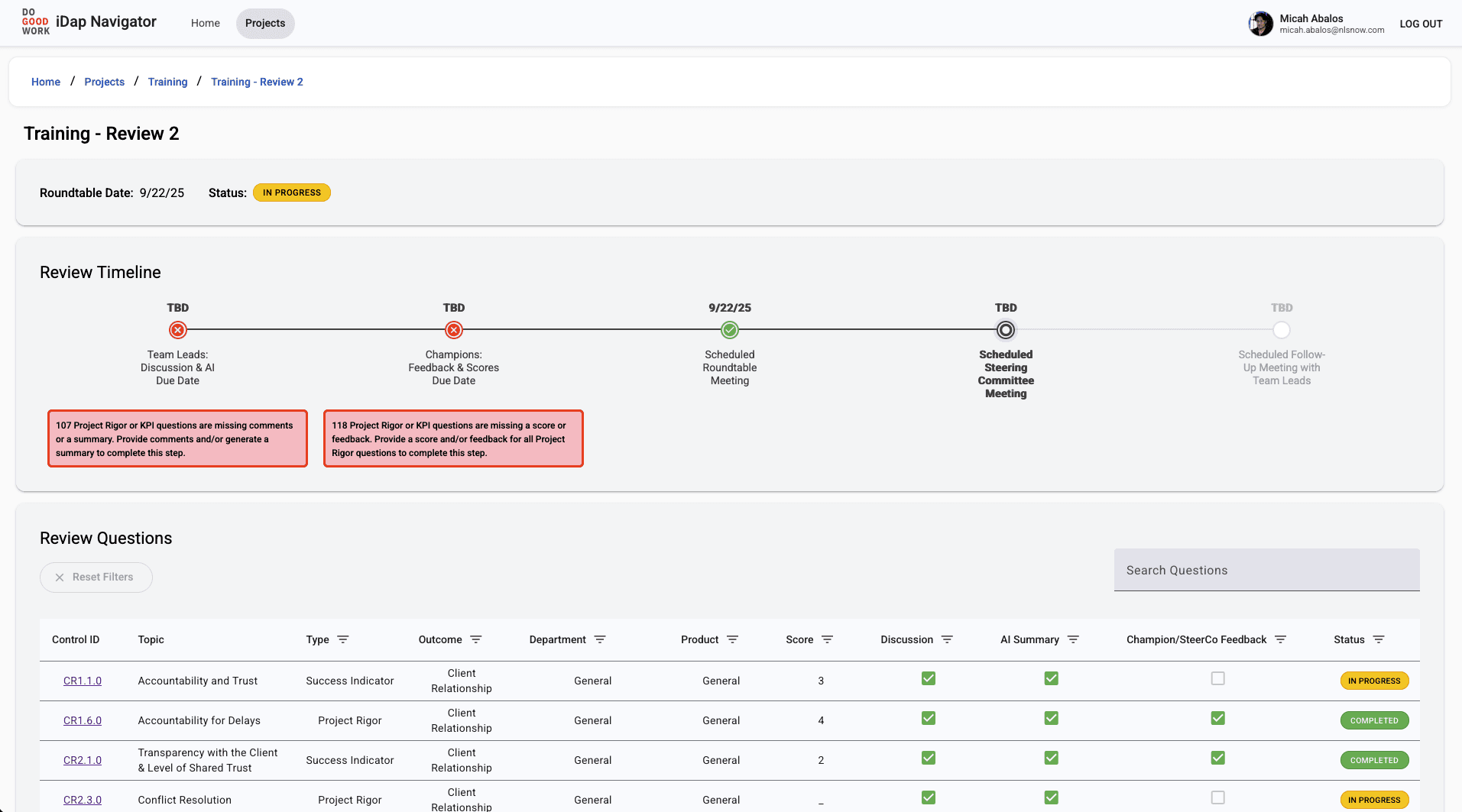Click the Scheduled Steering Committee Meeting timeline marker

(x=1005, y=330)
